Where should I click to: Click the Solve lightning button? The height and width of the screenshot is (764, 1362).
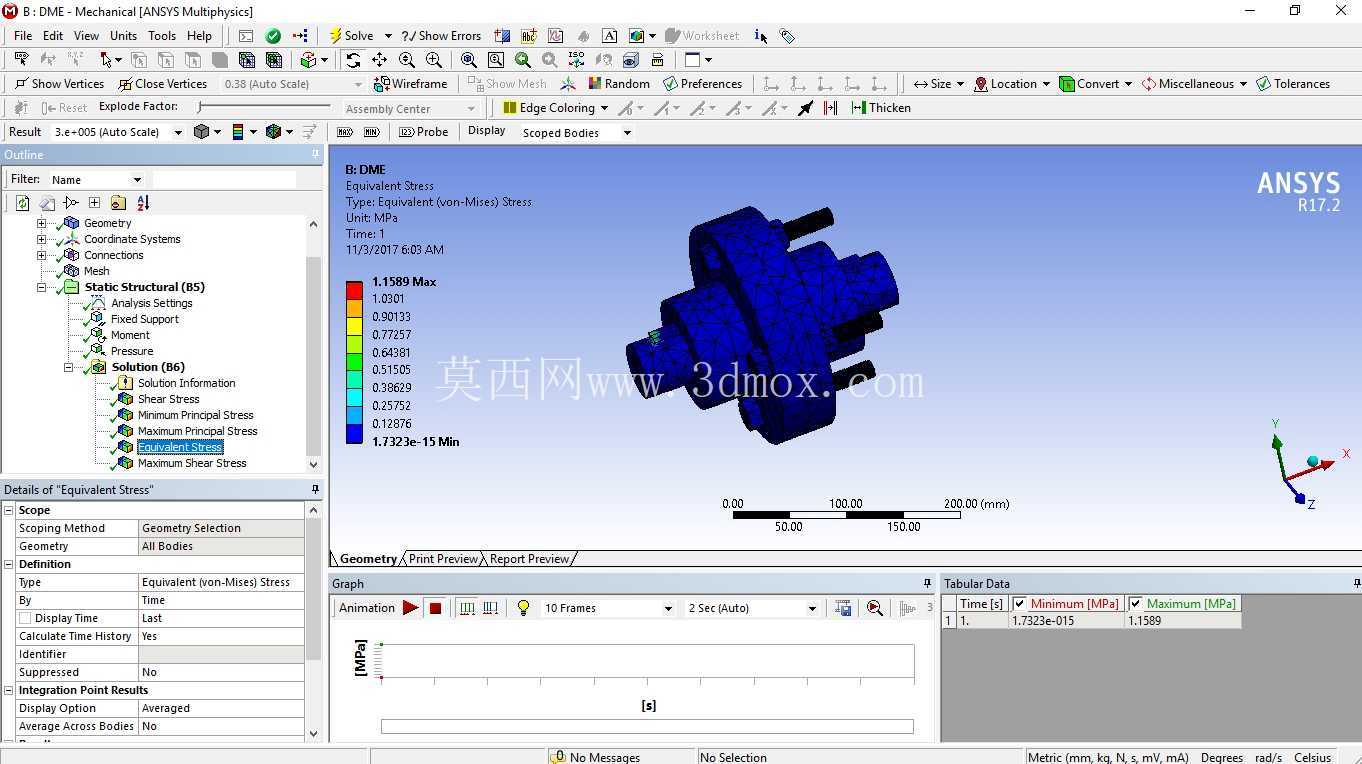350,35
